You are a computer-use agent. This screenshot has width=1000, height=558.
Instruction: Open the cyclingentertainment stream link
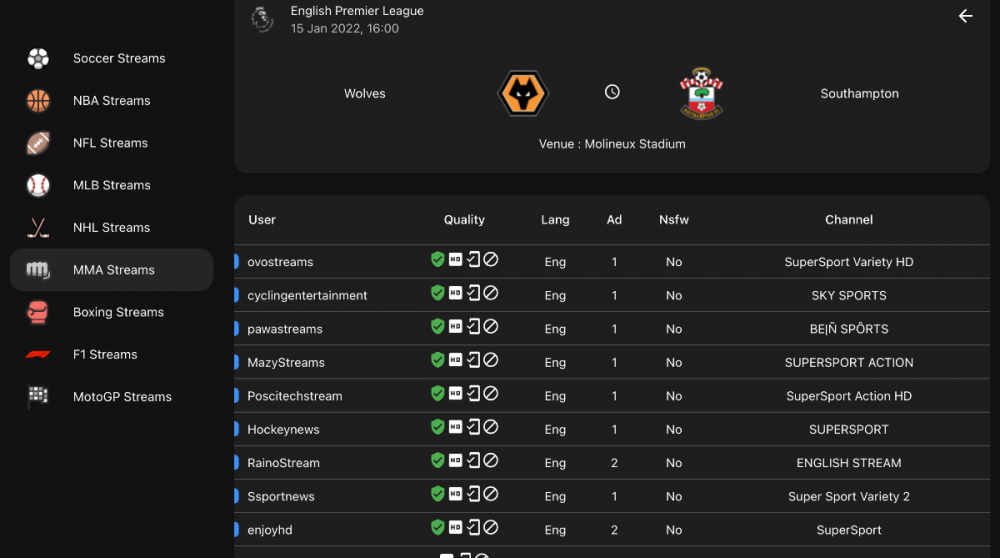click(307, 295)
